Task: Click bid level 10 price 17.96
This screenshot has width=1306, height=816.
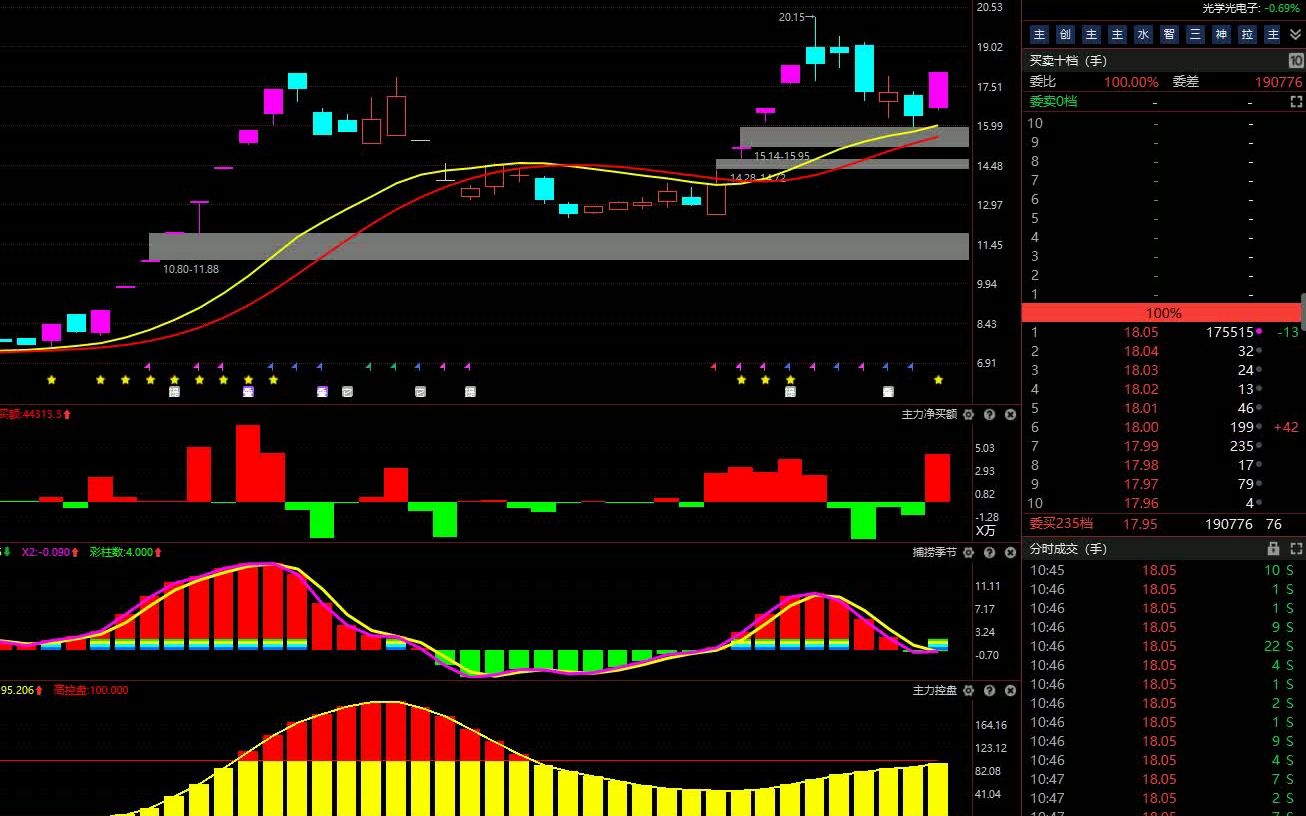Action: click(x=1141, y=503)
